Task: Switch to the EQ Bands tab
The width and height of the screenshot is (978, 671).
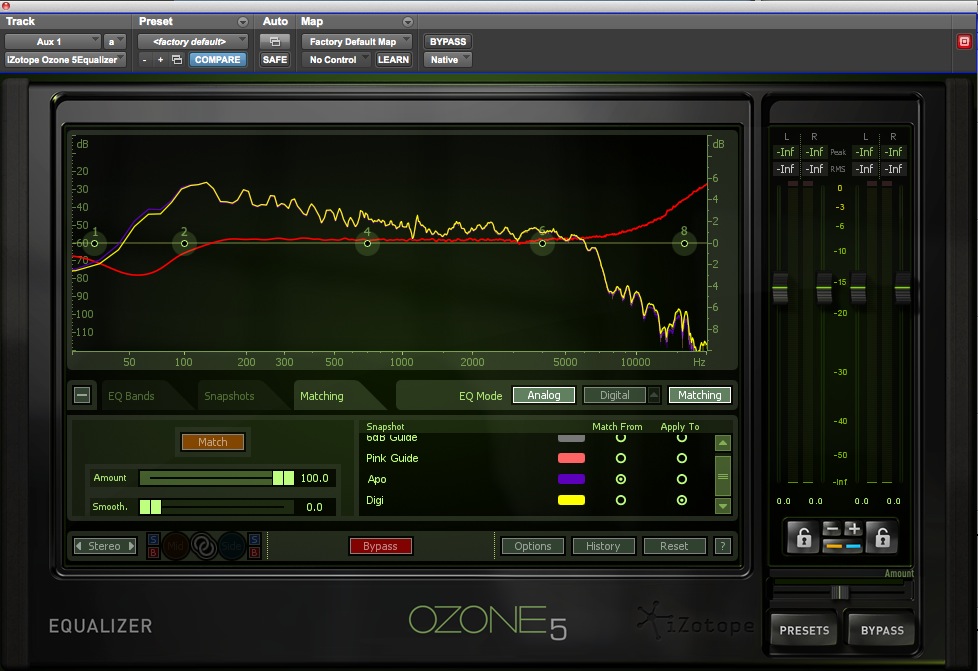Action: pos(131,396)
